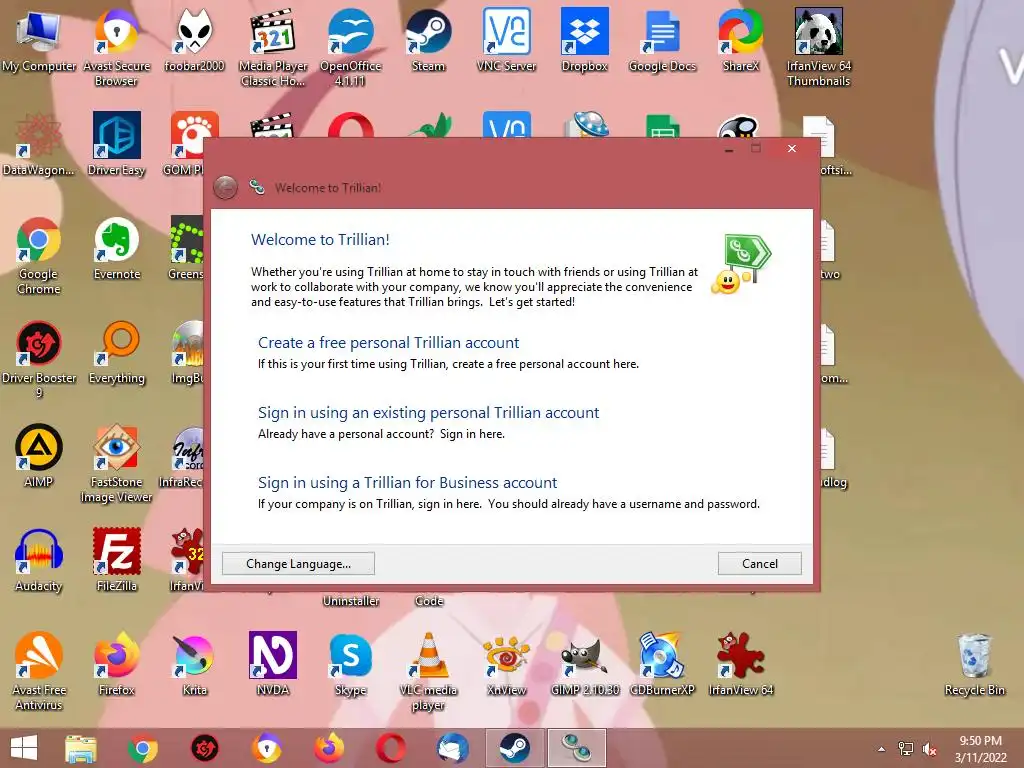The width and height of the screenshot is (1024, 768).
Task: Select the Evernote desktop icon
Action: [116, 249]
